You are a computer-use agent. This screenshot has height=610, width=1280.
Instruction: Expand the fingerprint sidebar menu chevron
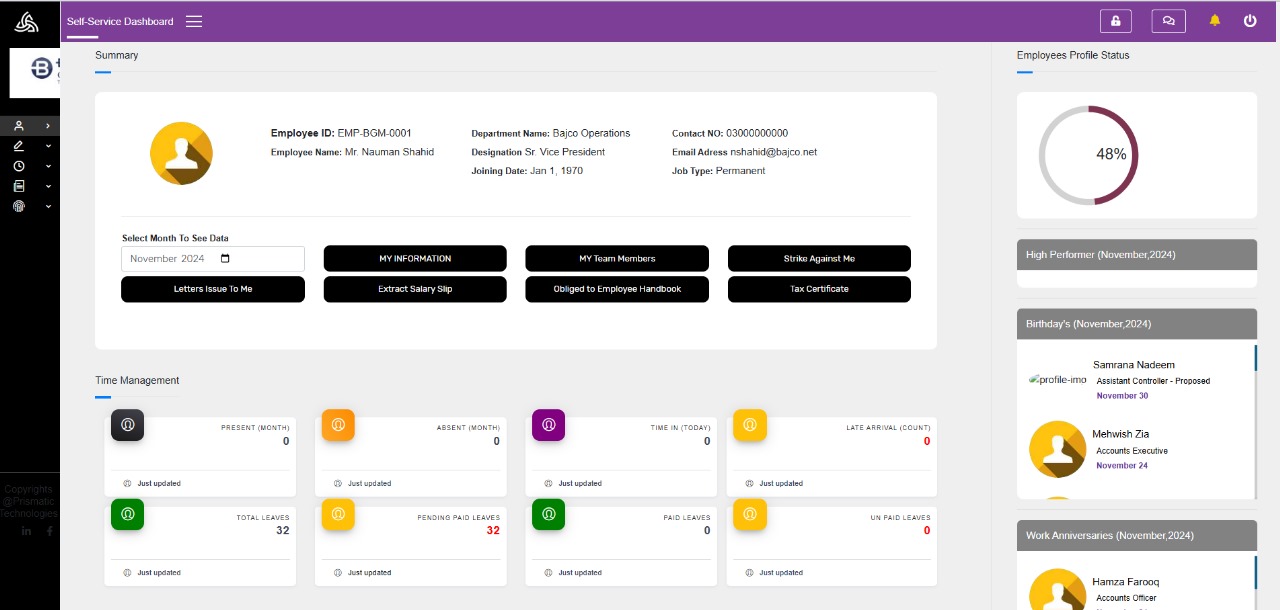pyautogui.click(x=48, y=206)
